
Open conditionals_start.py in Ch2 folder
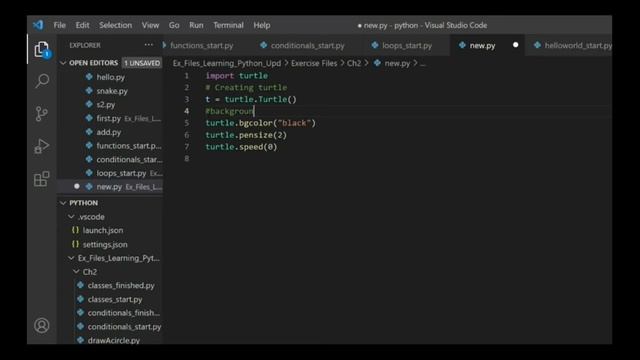[x=124, y=327]
